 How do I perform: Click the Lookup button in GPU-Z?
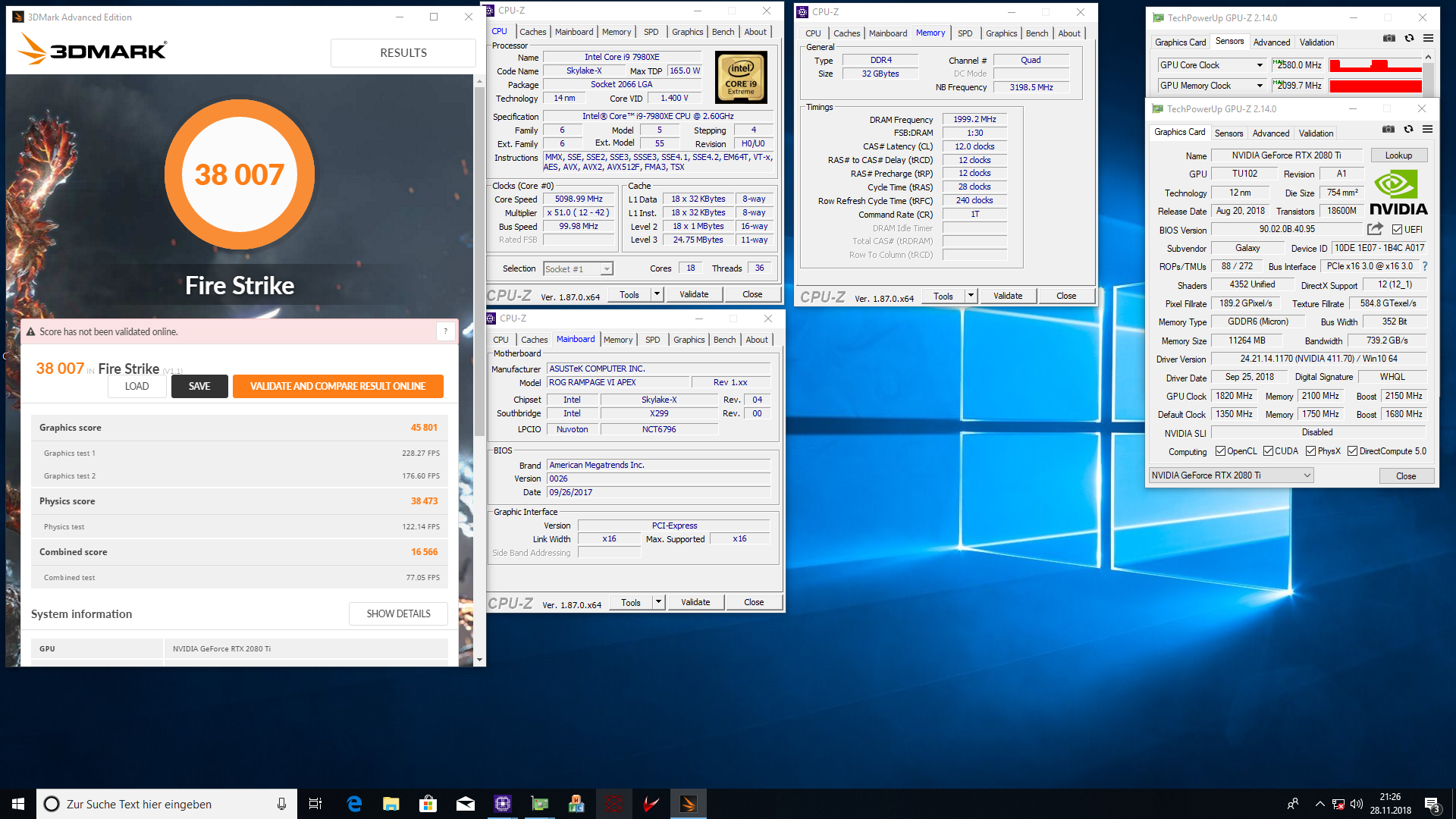point(1398,155)
